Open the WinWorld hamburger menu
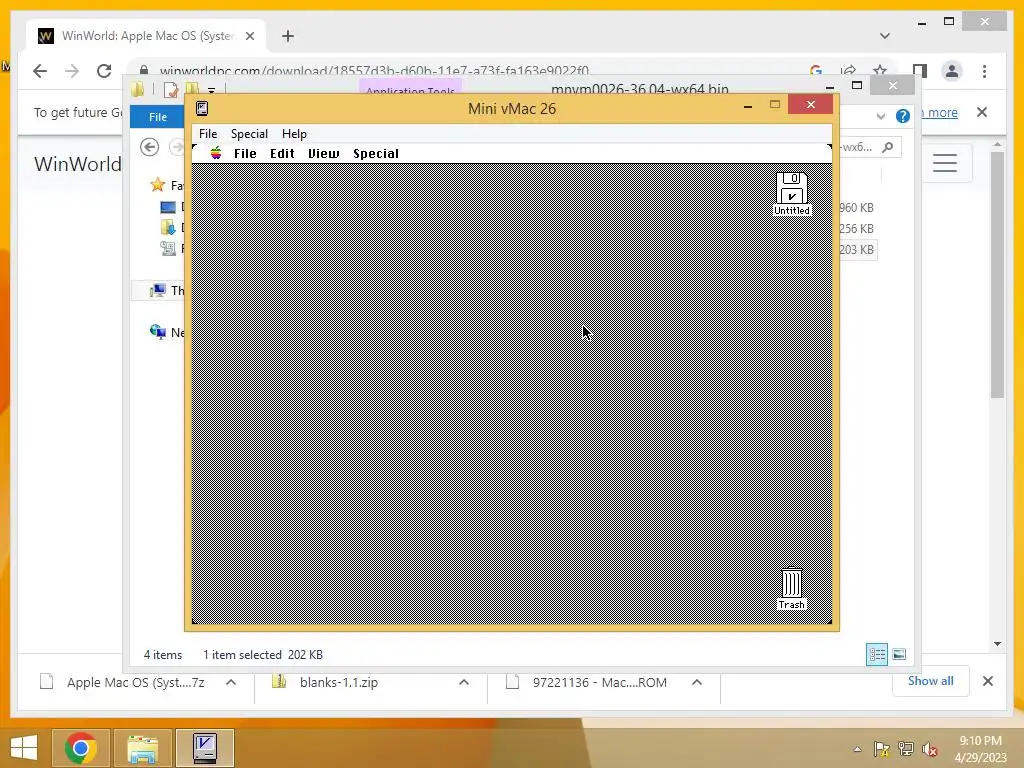The height and width of the screenshot is (768, 1024). click(x=944, y=163)
